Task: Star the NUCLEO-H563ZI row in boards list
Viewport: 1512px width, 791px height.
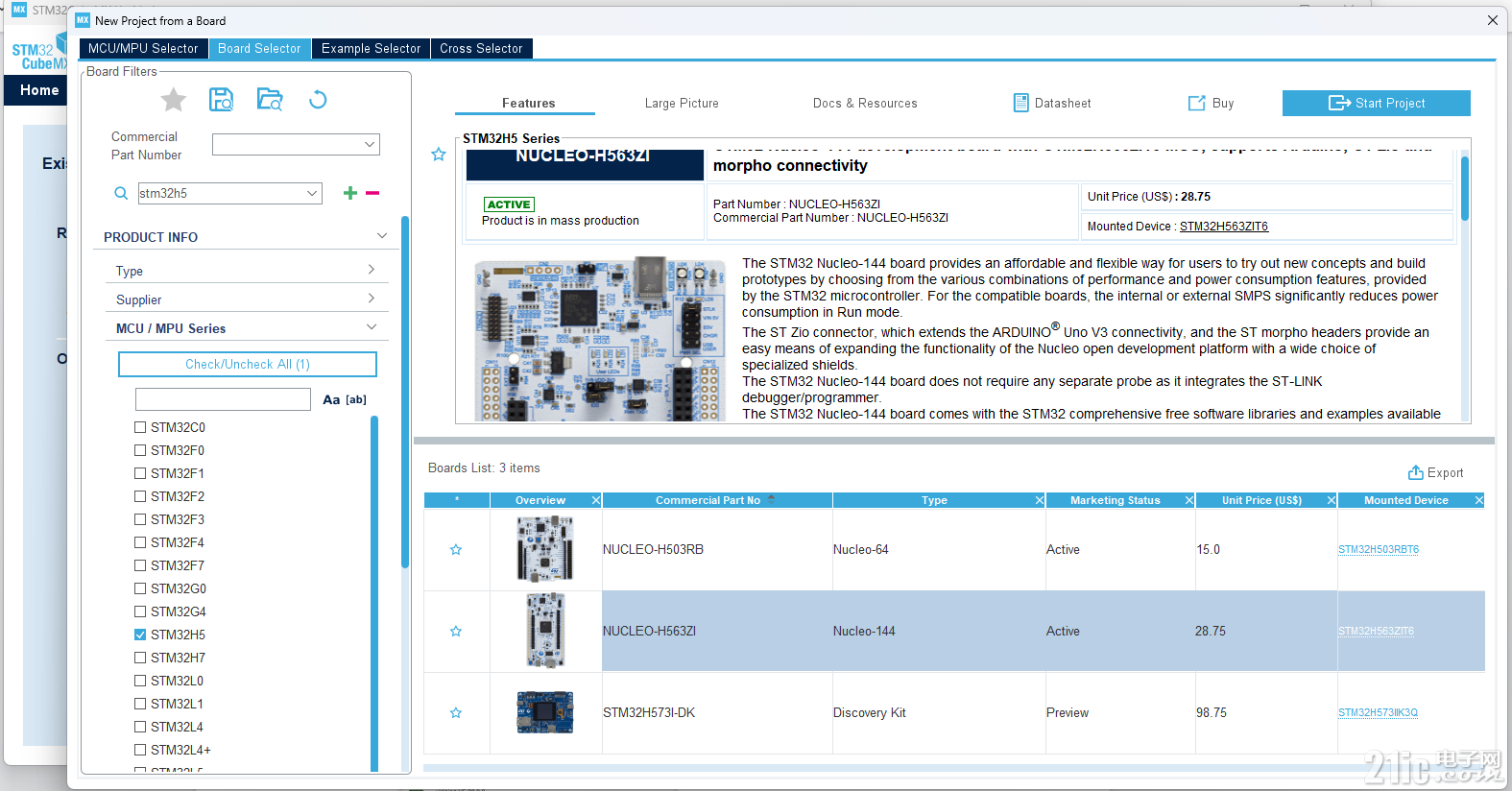Action: click(x=456, y=632)
